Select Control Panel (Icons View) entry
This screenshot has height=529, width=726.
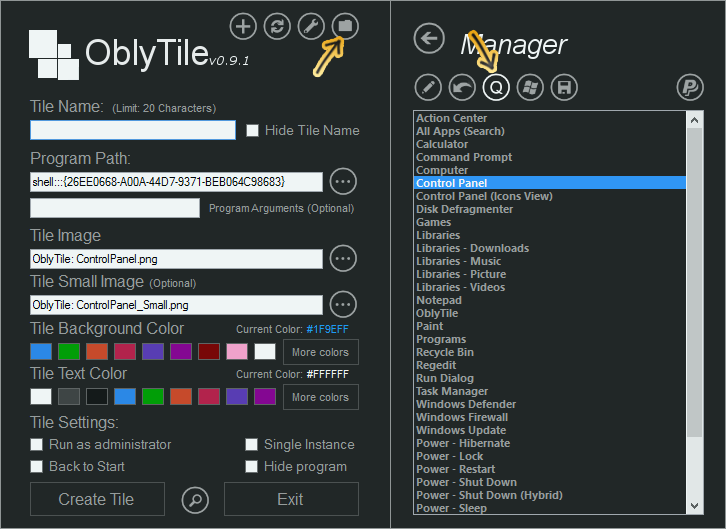pos(550,196)
